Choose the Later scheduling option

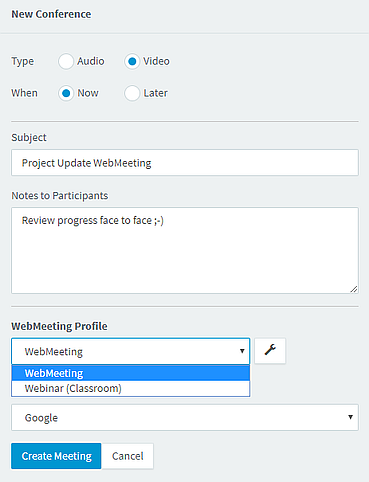(132, 93)
